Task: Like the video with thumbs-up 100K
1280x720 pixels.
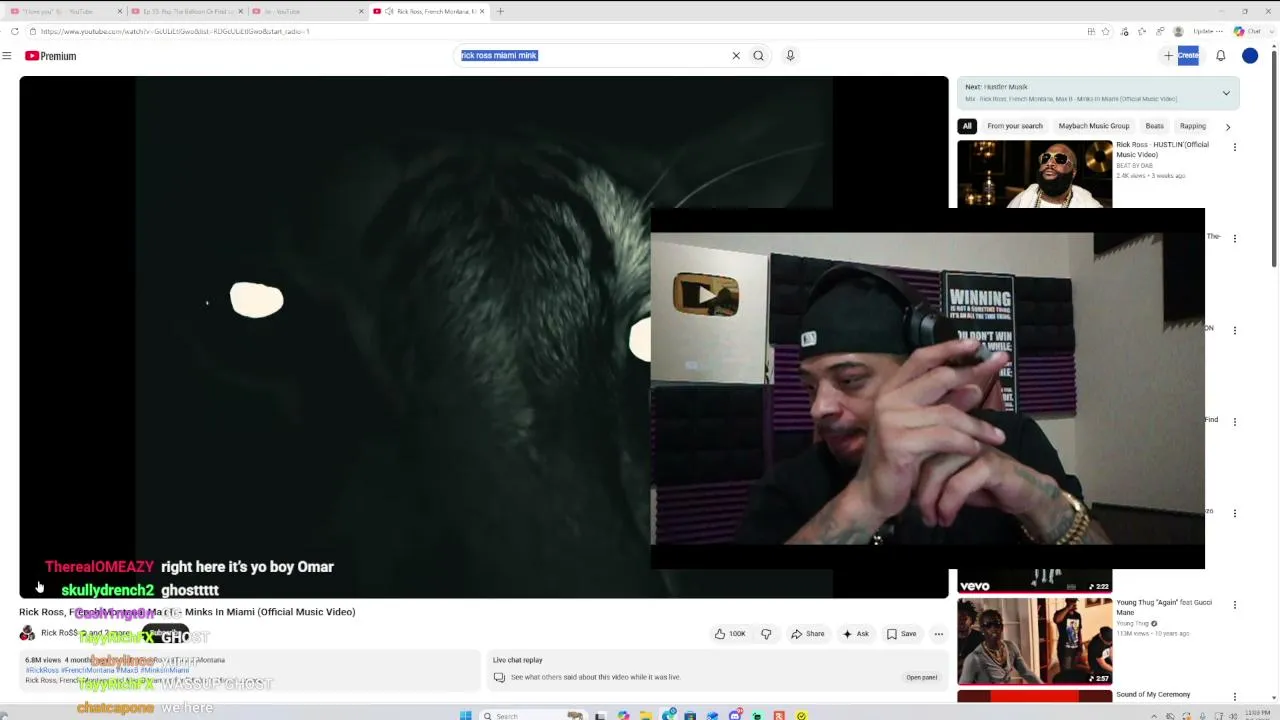Action: [x=730, y=634]
